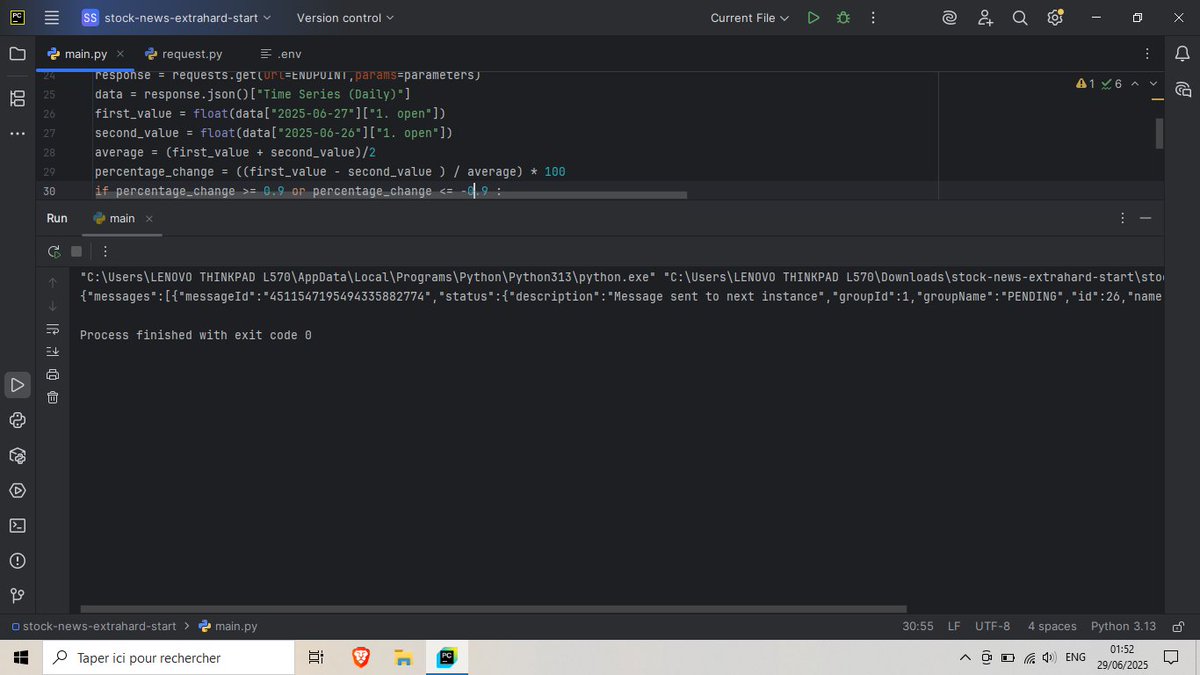The width and height of the screenshot is (1200, 675).
Task: Open Run panel options ellipsis menu
Action: click(x=1121, y=218)
